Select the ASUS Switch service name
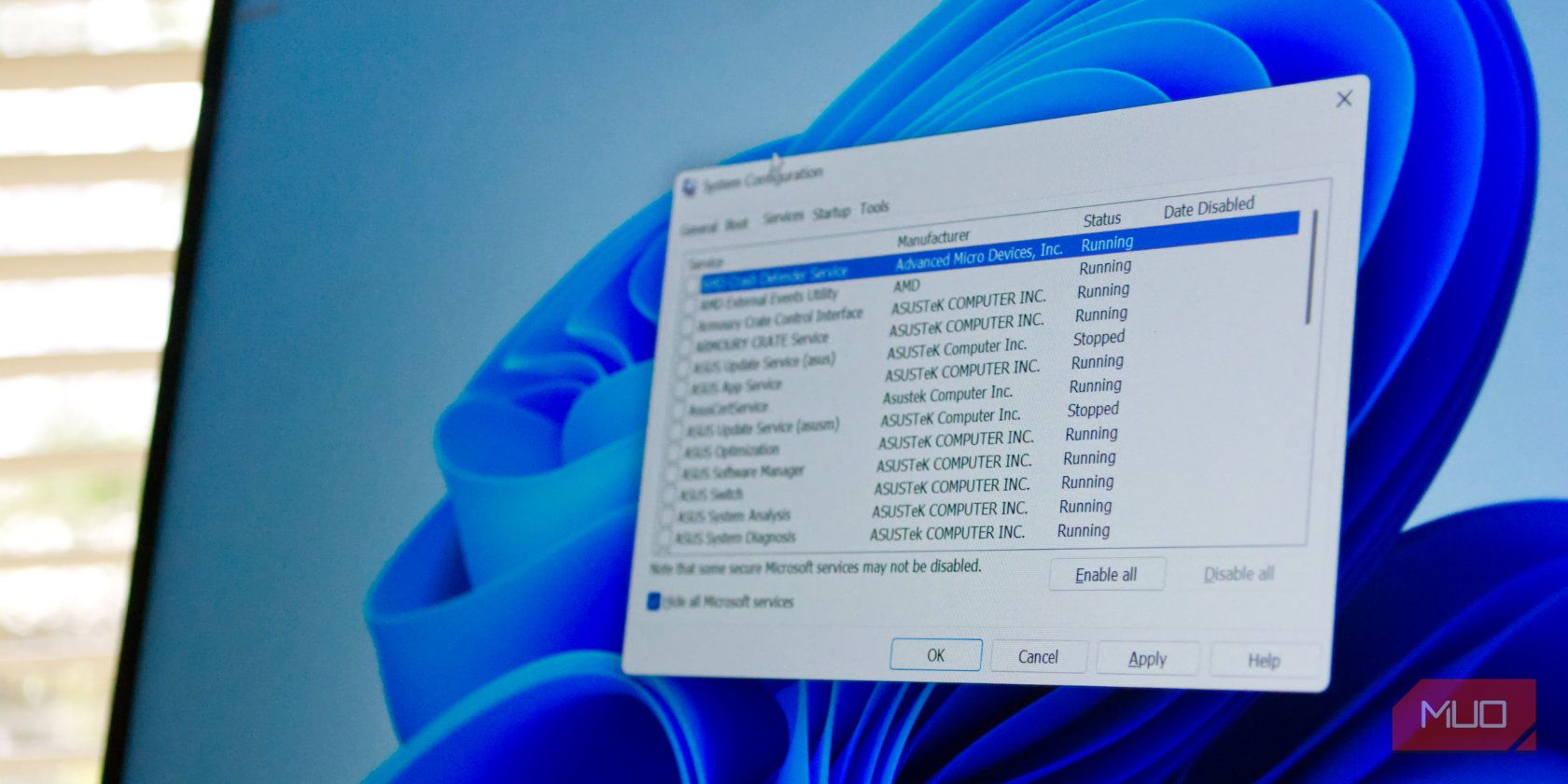The width and height of the screenshot is (1568, 784). tap(711, 495)
